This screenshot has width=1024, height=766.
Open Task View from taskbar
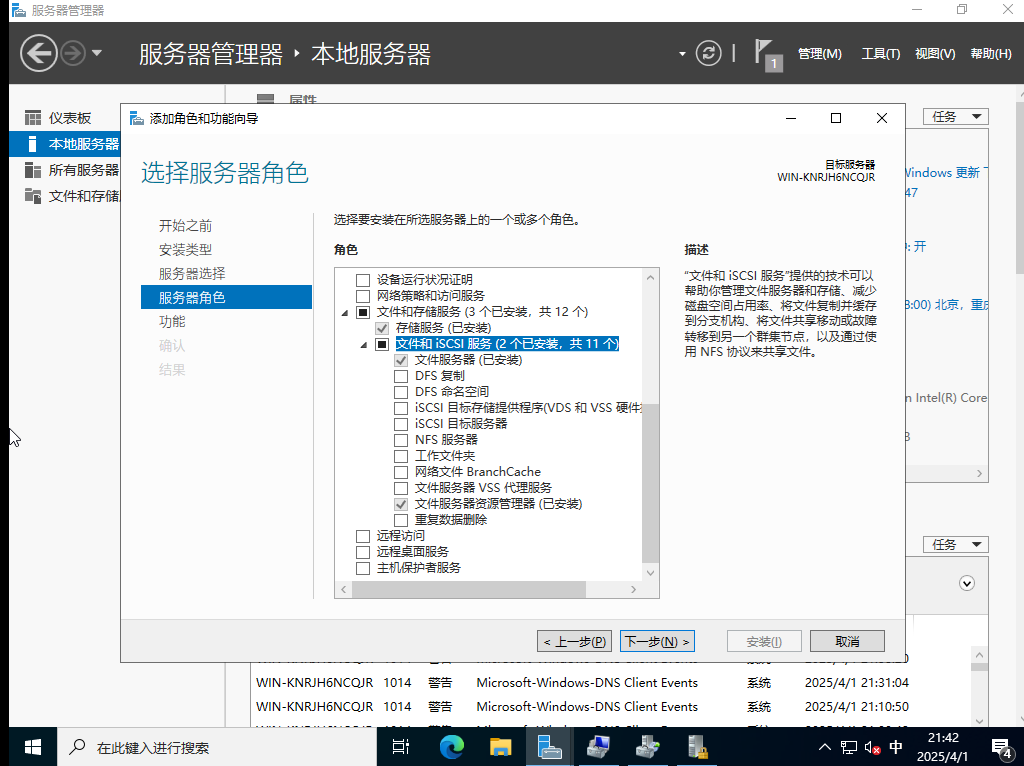click(400, 747)
